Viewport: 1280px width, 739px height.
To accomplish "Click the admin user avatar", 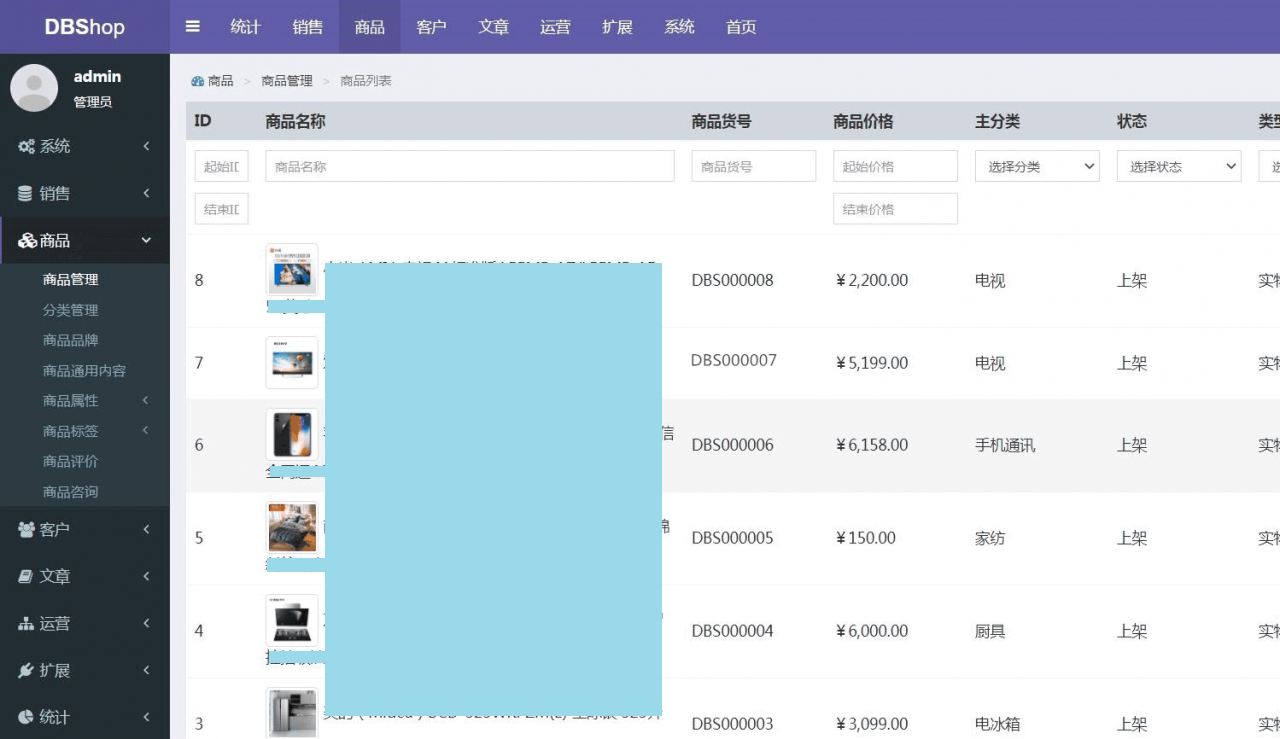I will [x=34, y=88].
